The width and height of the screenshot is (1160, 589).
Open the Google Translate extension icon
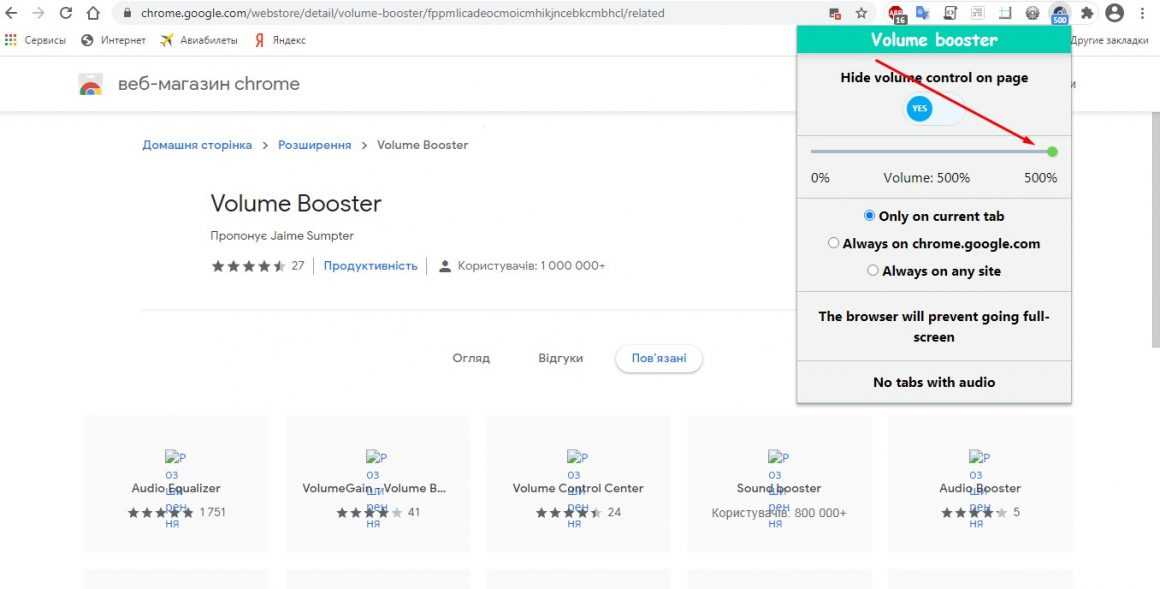[x=923, y=13]
